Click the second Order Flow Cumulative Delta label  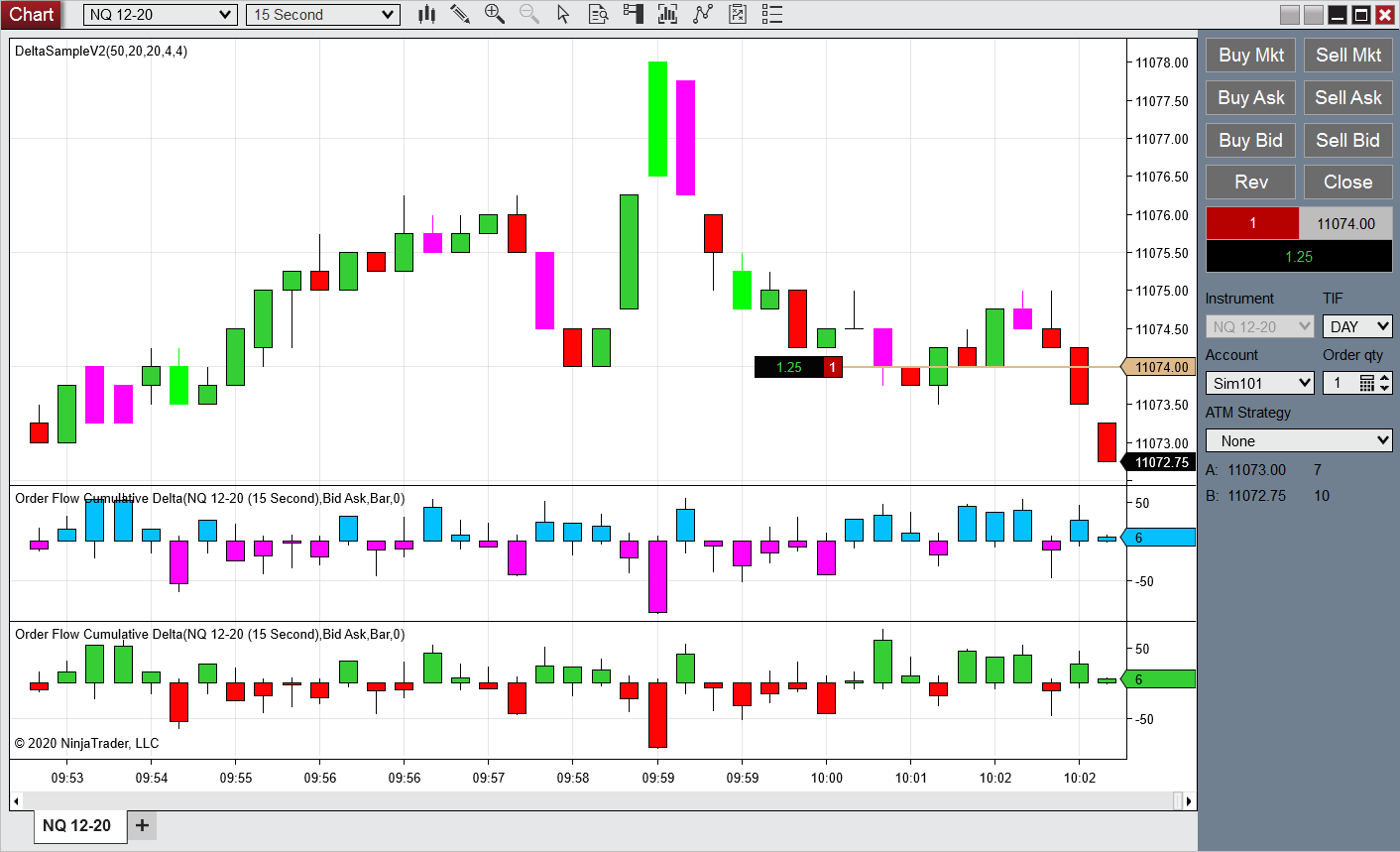point(209,634)
